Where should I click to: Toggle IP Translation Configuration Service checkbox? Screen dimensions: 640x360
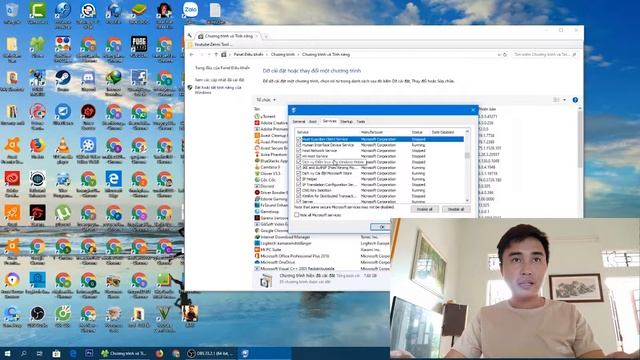point(299,185)
